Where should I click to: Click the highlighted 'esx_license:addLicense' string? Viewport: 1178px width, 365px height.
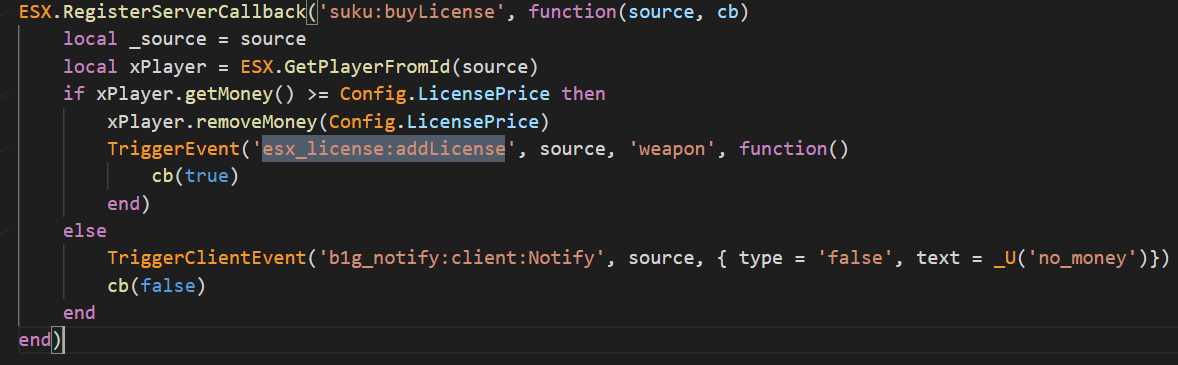(383, 149)
